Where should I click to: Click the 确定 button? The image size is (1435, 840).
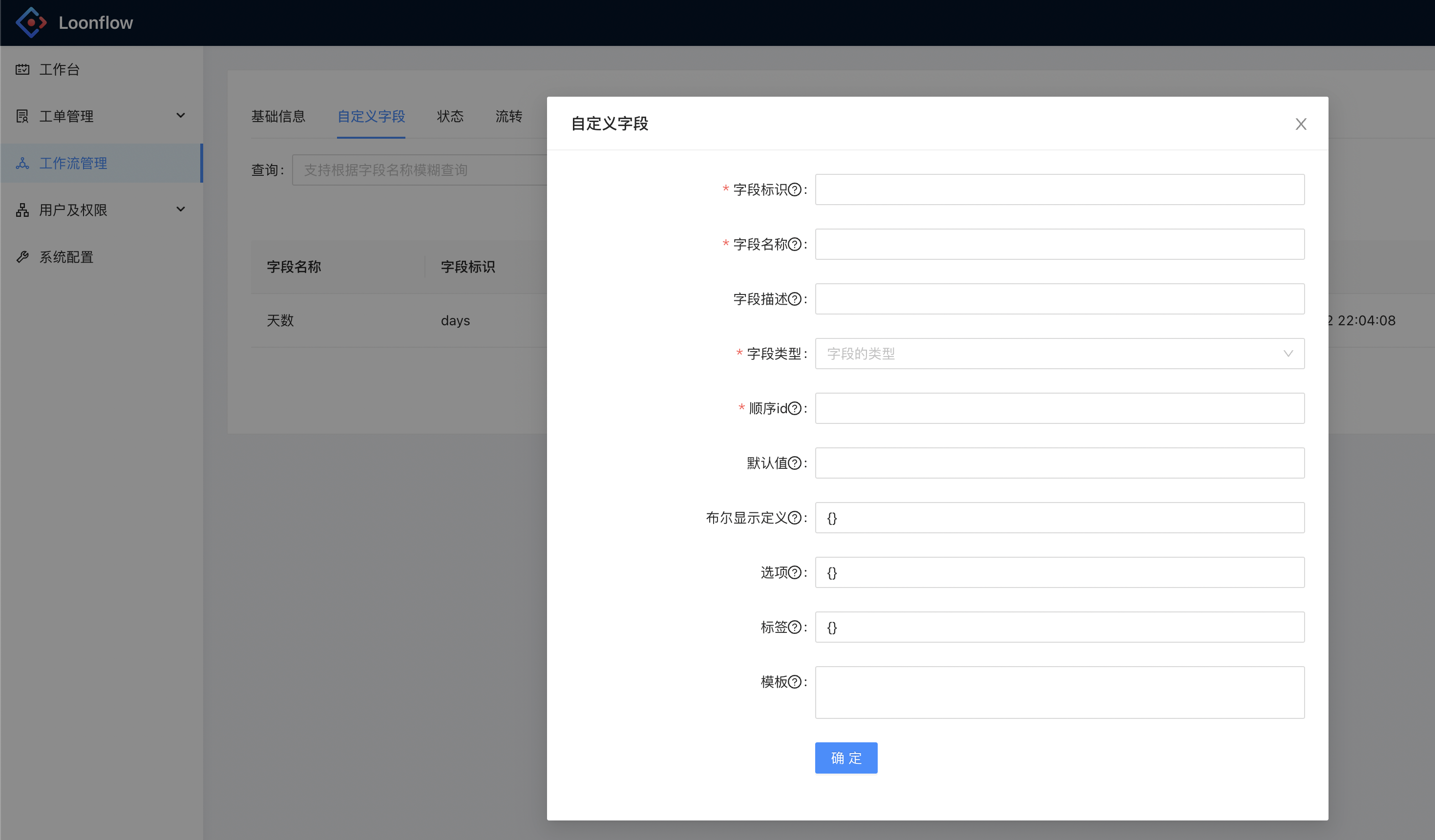click(x=846, y=758)
